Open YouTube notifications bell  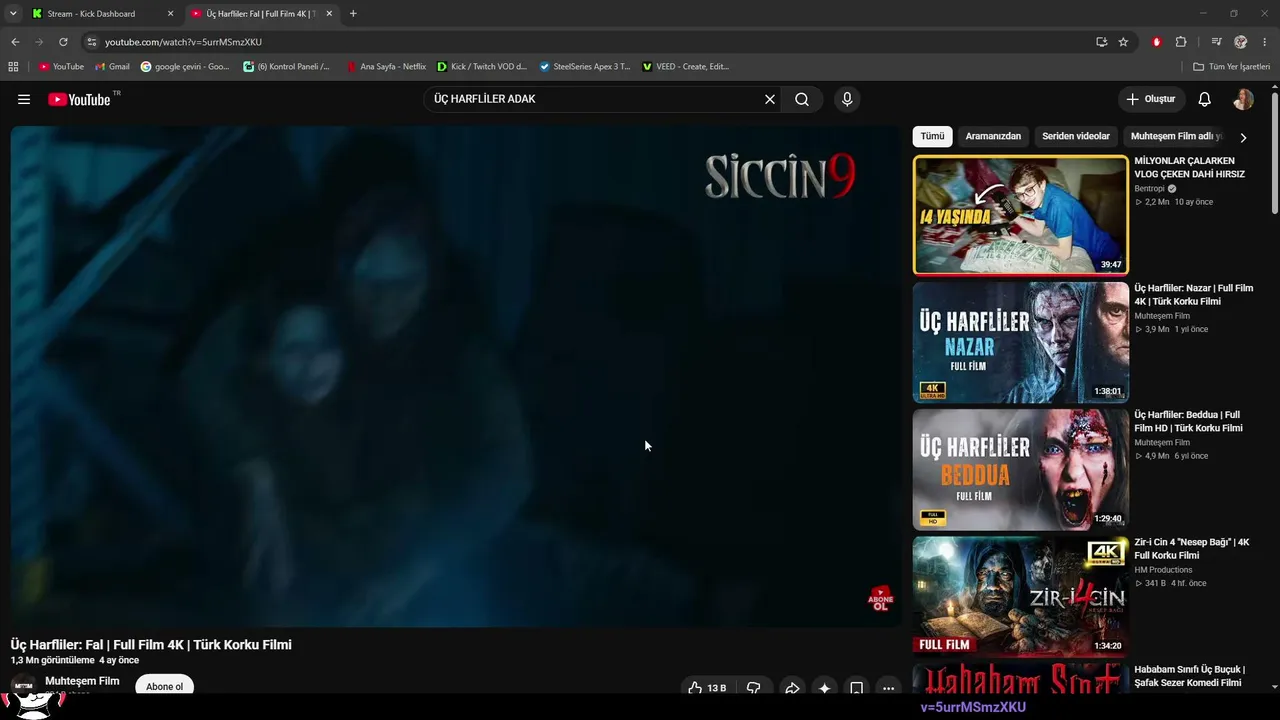pos(1205,99)
